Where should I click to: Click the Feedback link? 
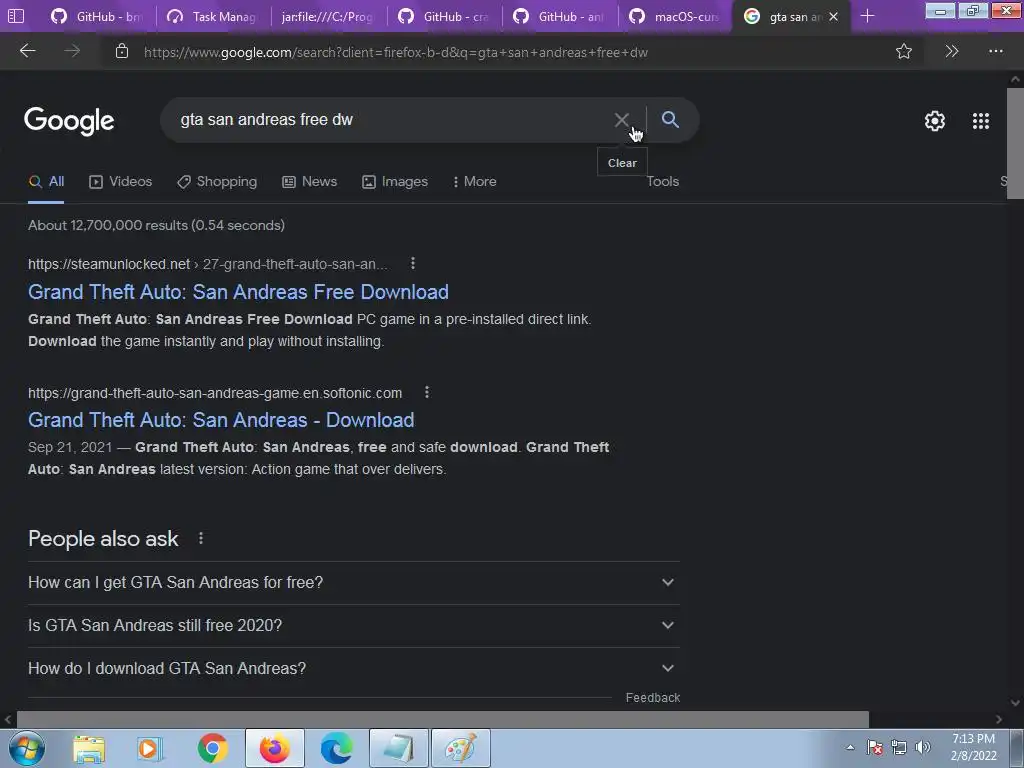pos(652,697)
